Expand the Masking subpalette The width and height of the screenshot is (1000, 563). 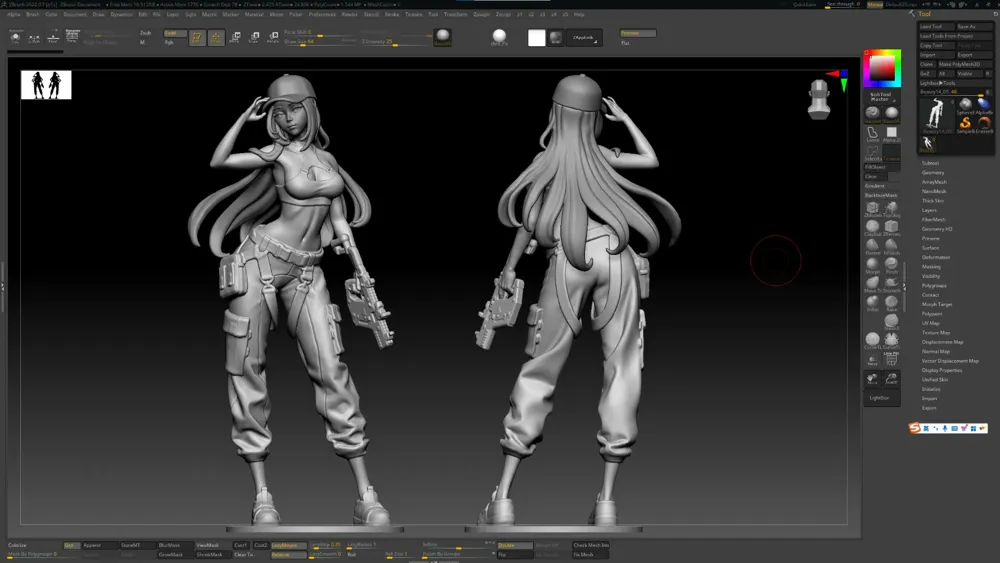[931, 267]
